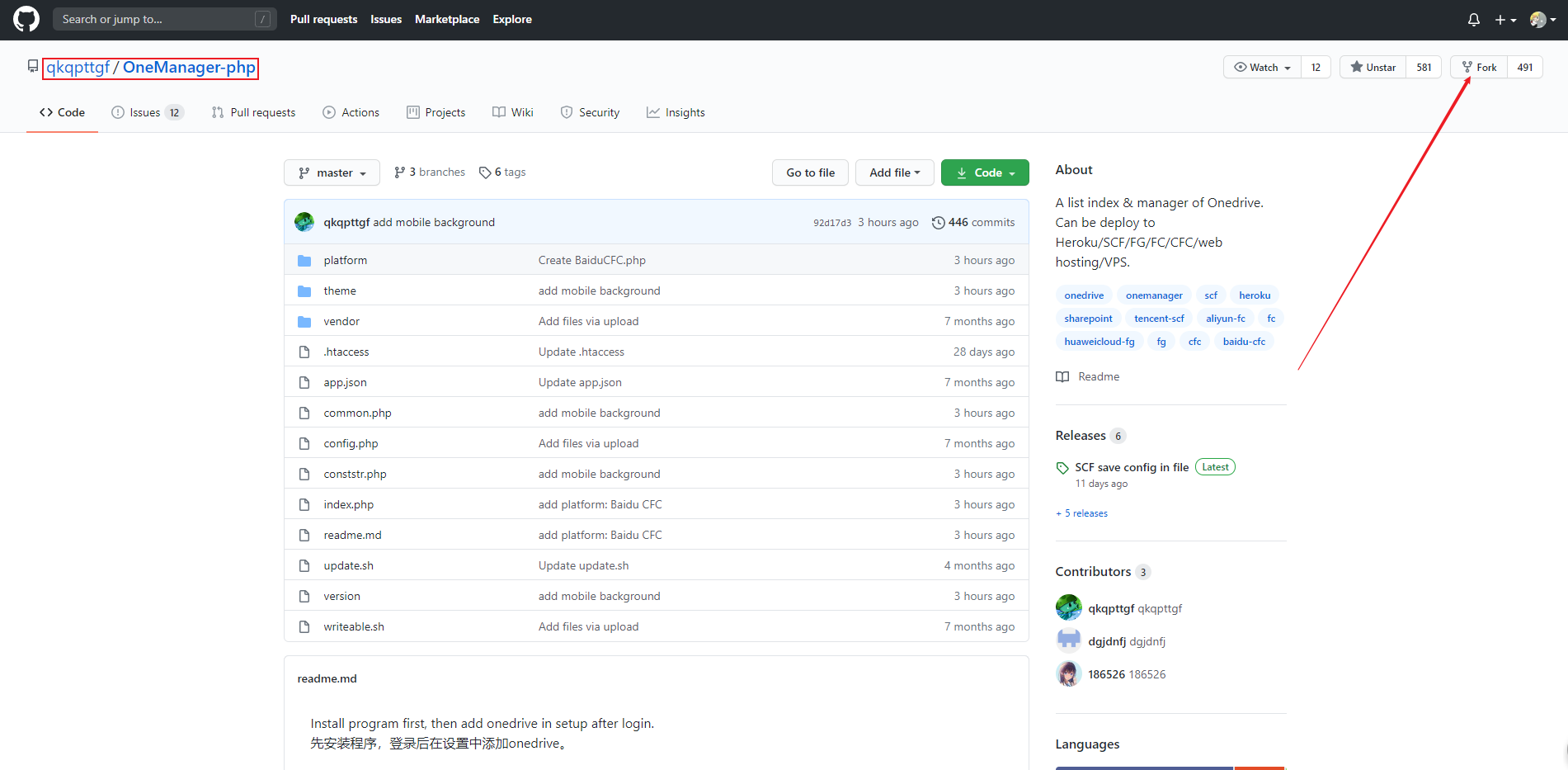Open the update.sh file
The height and width of the screenshot is (770, 1568).
coord(349,565)
